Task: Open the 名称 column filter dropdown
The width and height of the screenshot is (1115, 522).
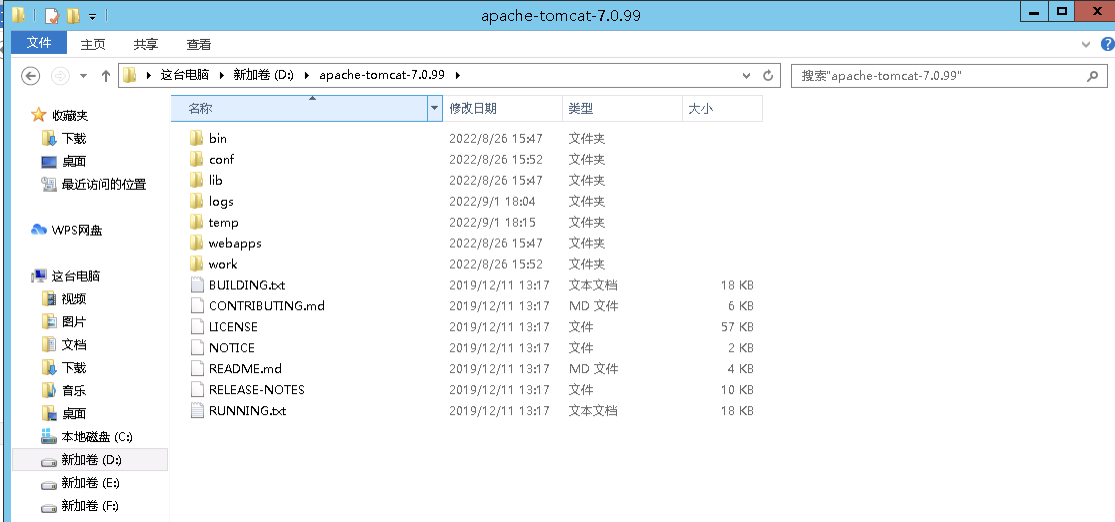Action: pyautogui.click(x=434, y=108)
